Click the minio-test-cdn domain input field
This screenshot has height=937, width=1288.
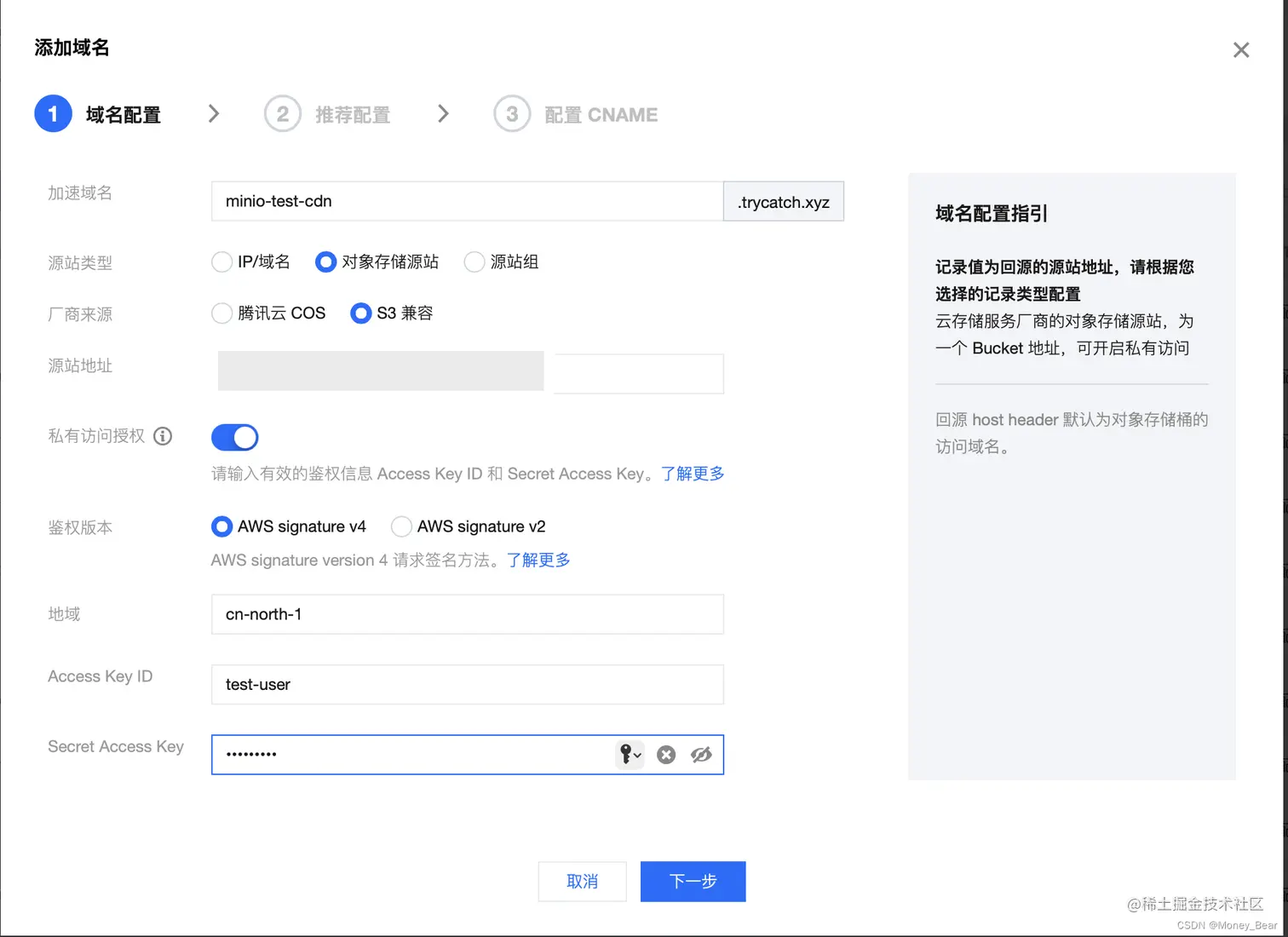pyautogui.click(x=467, y=201)
